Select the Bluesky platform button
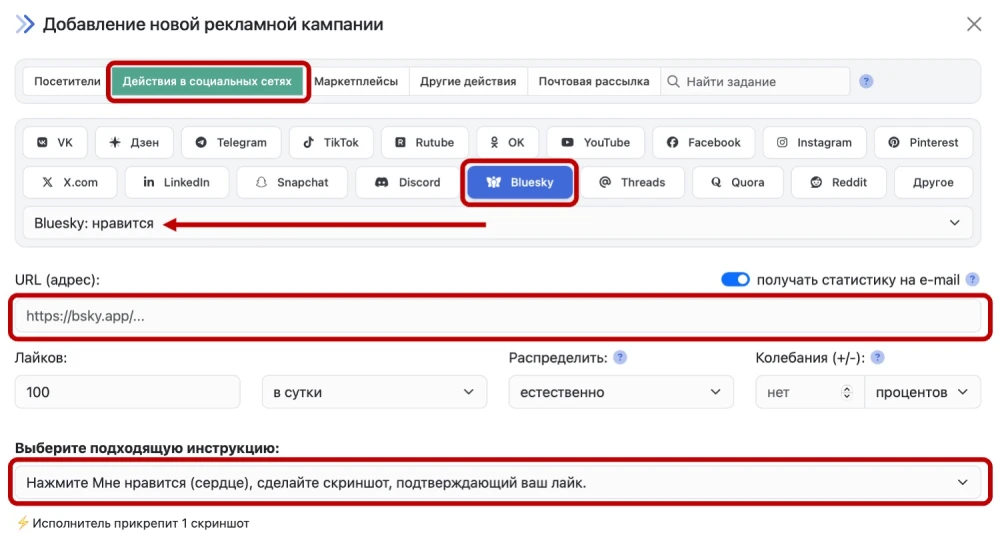 (x=520, y=182)
